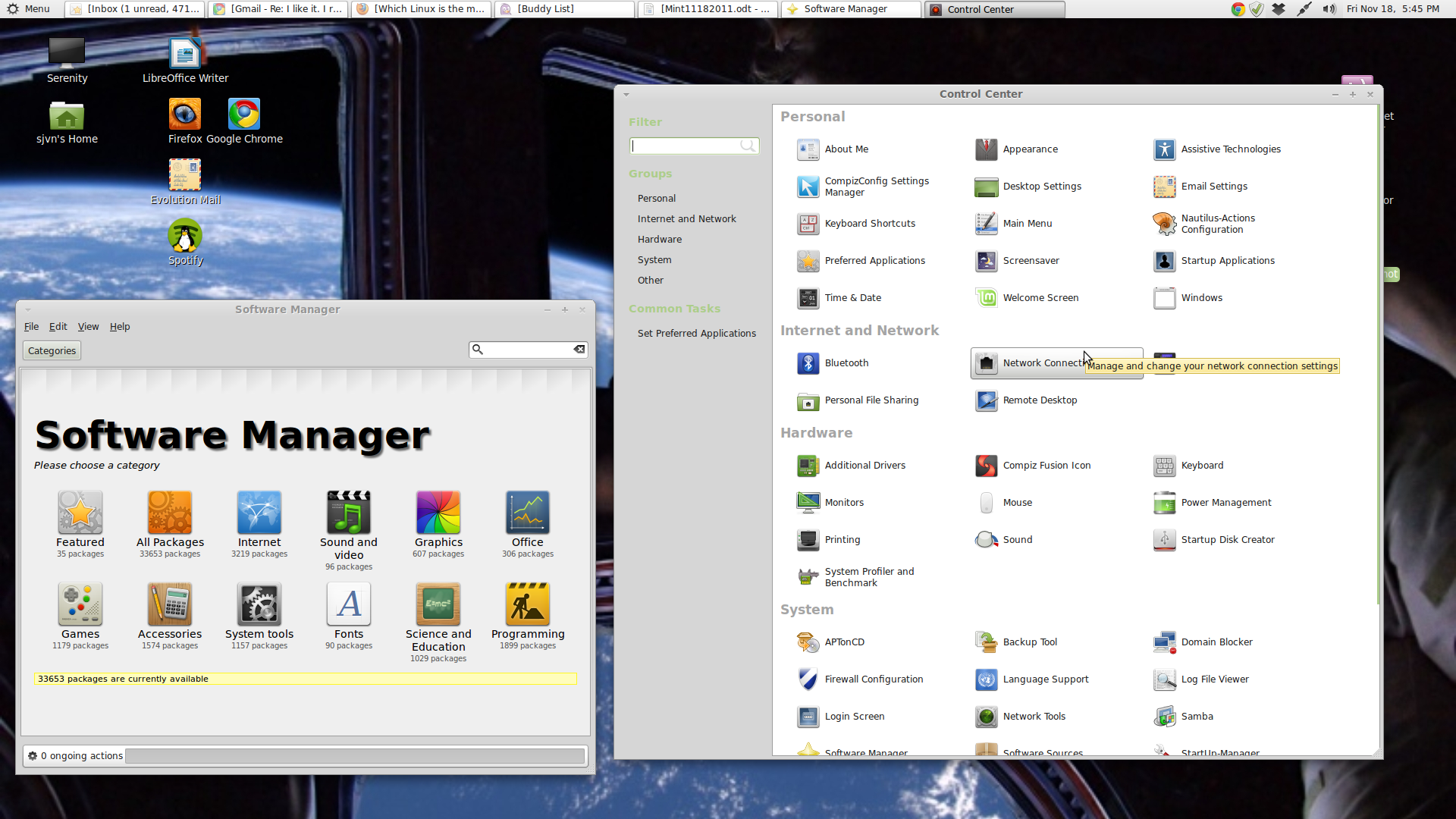Open Firewall Configuration
Screen dimensions: 1456x819
coord(860,679)
